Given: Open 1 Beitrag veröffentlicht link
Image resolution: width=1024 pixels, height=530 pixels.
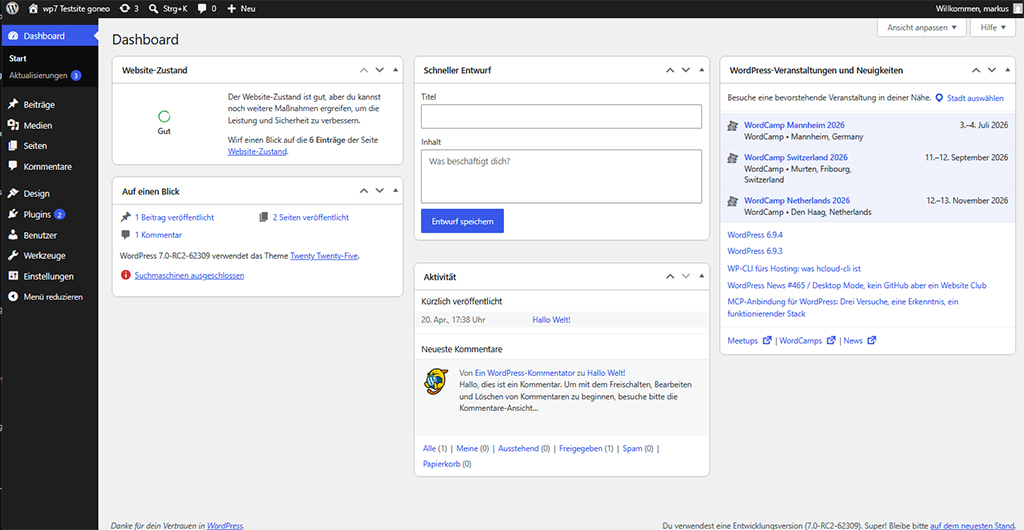Looking at the screenshot, I should click(174, 217).
